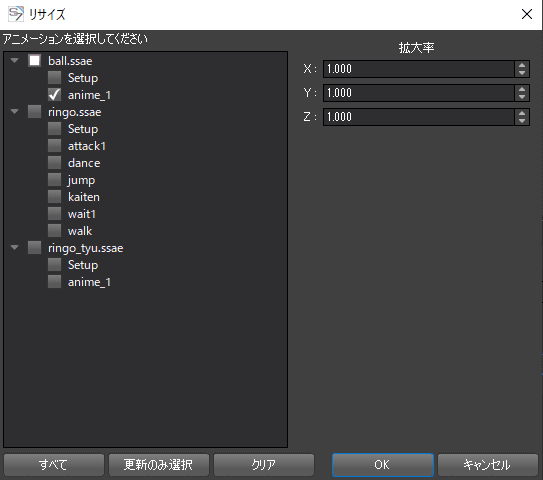Click into the X scale input field
543x480 pixels.
(x=419, y=69)
